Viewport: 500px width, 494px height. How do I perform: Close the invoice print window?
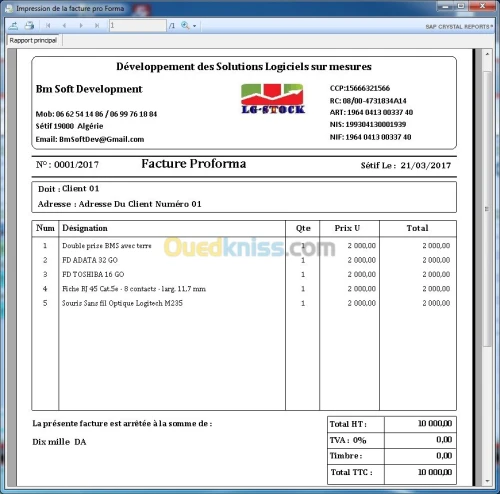[482, 6]
